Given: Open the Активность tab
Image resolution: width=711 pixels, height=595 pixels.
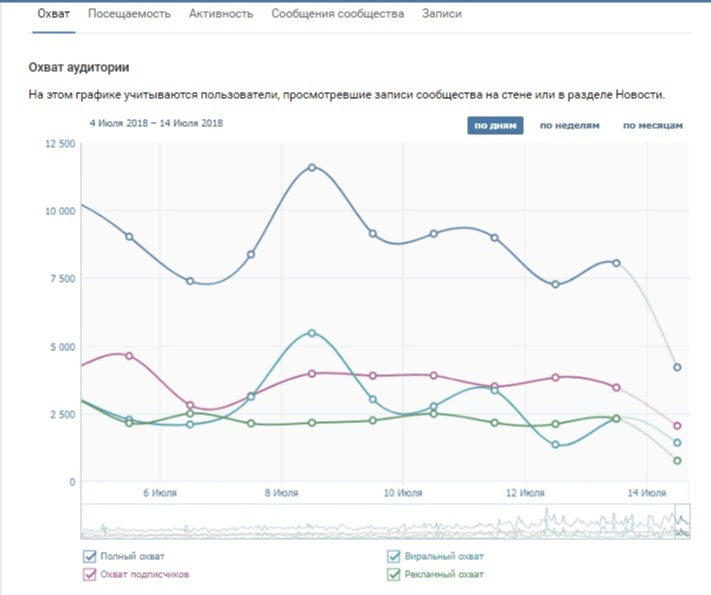Looking at the screenshot, I should [221, 14].
